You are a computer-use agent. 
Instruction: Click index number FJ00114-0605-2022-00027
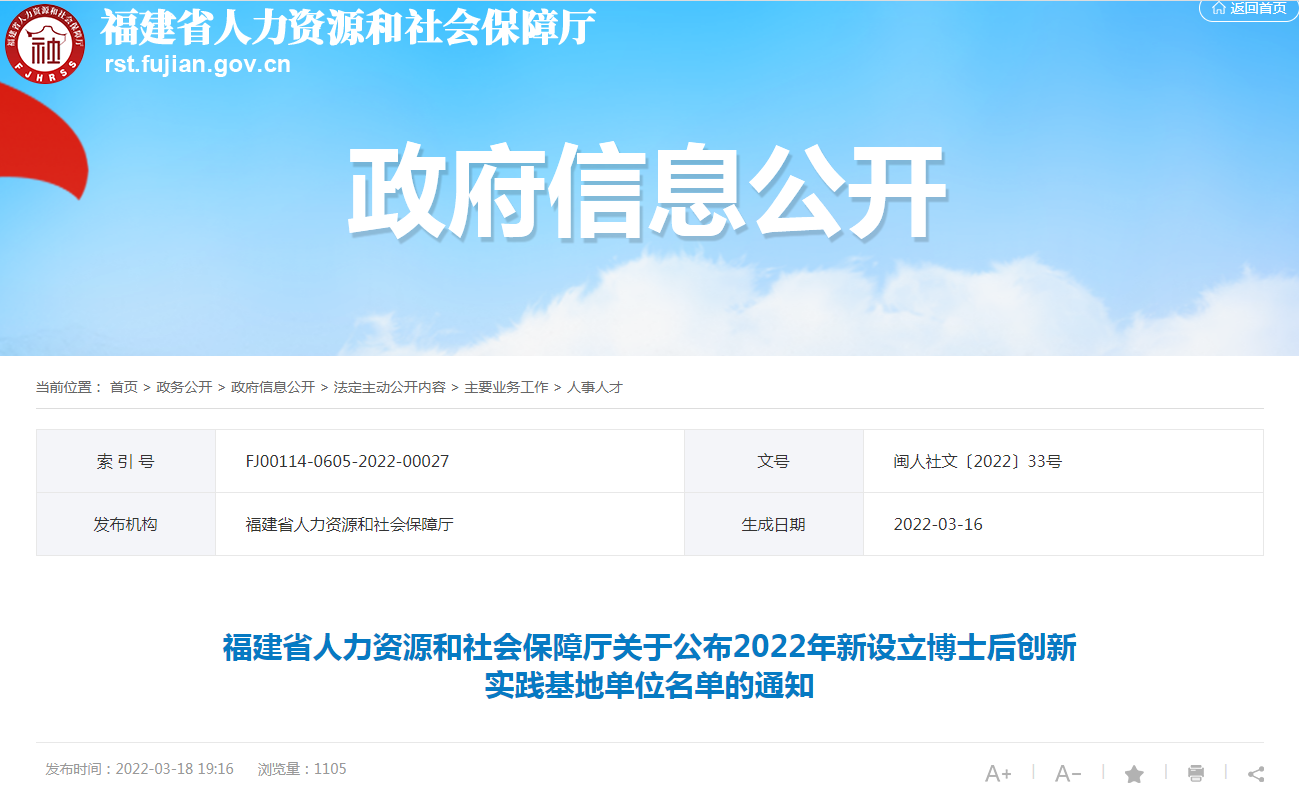(347, 462)
